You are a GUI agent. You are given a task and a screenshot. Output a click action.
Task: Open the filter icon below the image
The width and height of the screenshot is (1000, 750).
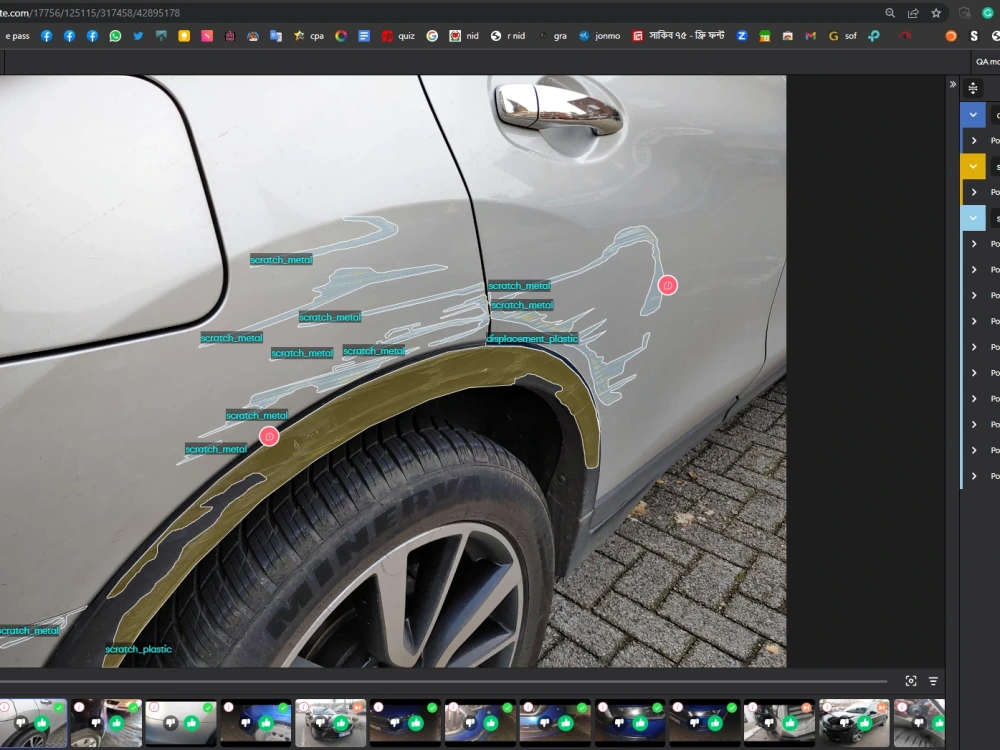933,681
